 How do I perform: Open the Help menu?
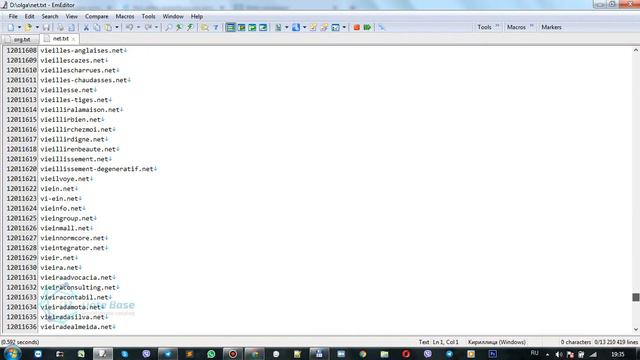pyautogui.click(x=197, y=16)
